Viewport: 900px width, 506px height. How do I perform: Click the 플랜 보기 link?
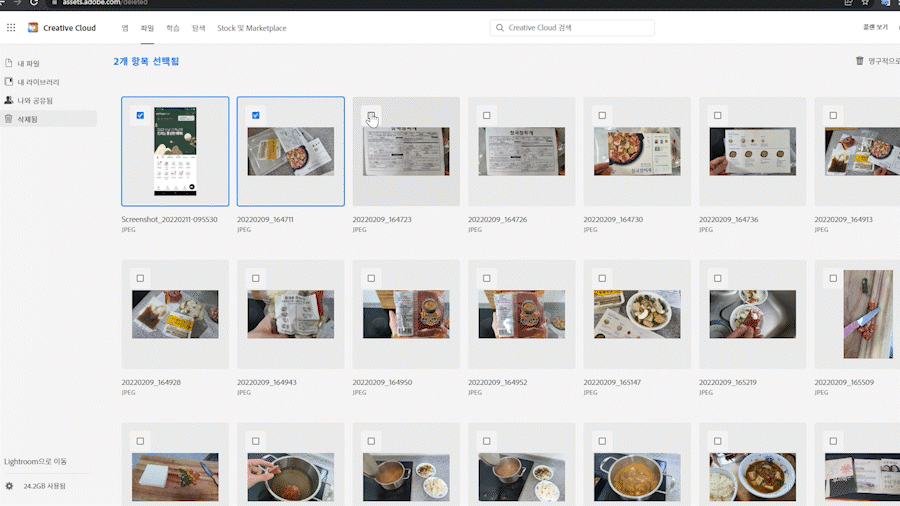pos(875,27)
